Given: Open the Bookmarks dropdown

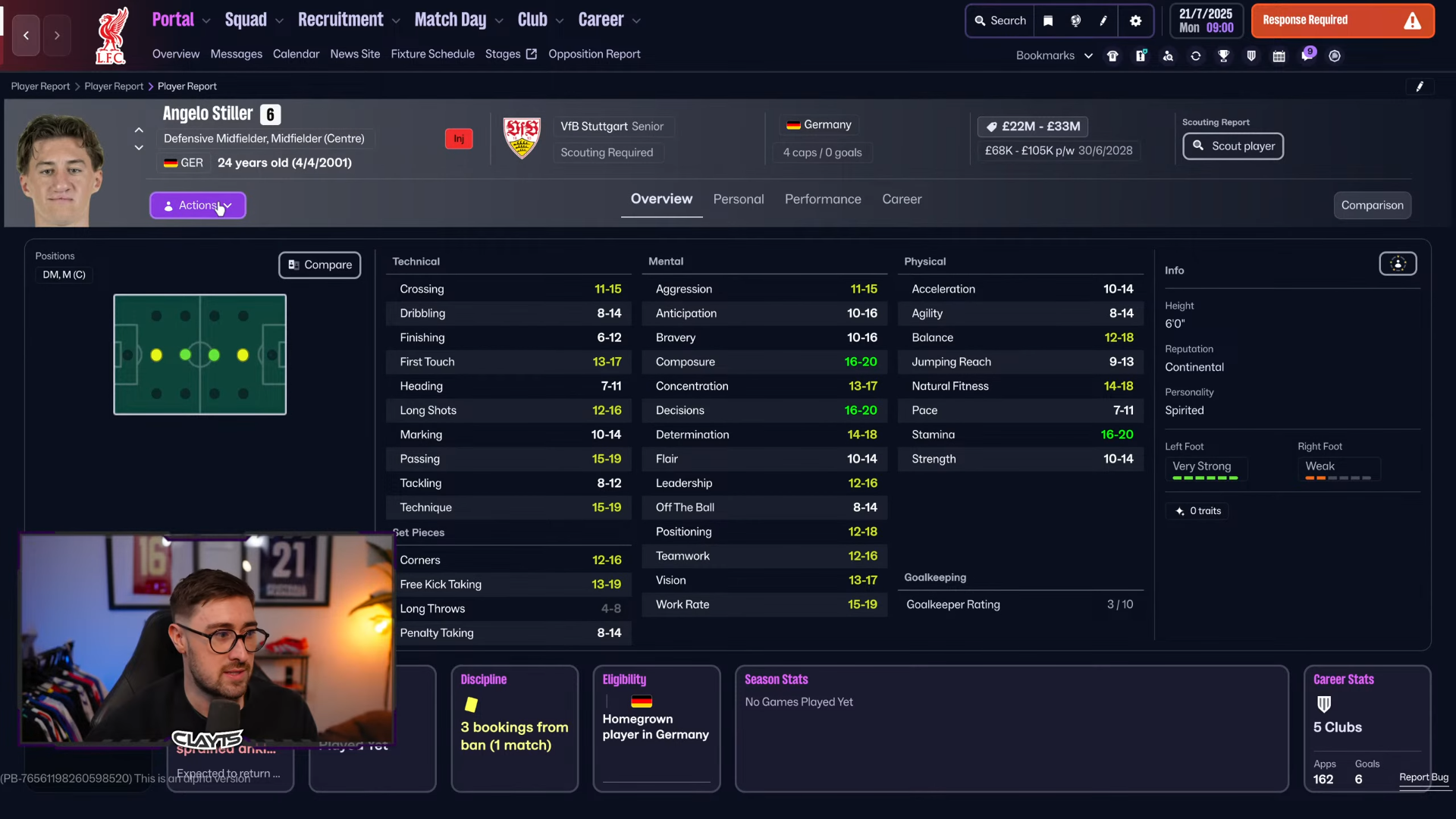Looking at the screenshot, I should (1054, 55).
